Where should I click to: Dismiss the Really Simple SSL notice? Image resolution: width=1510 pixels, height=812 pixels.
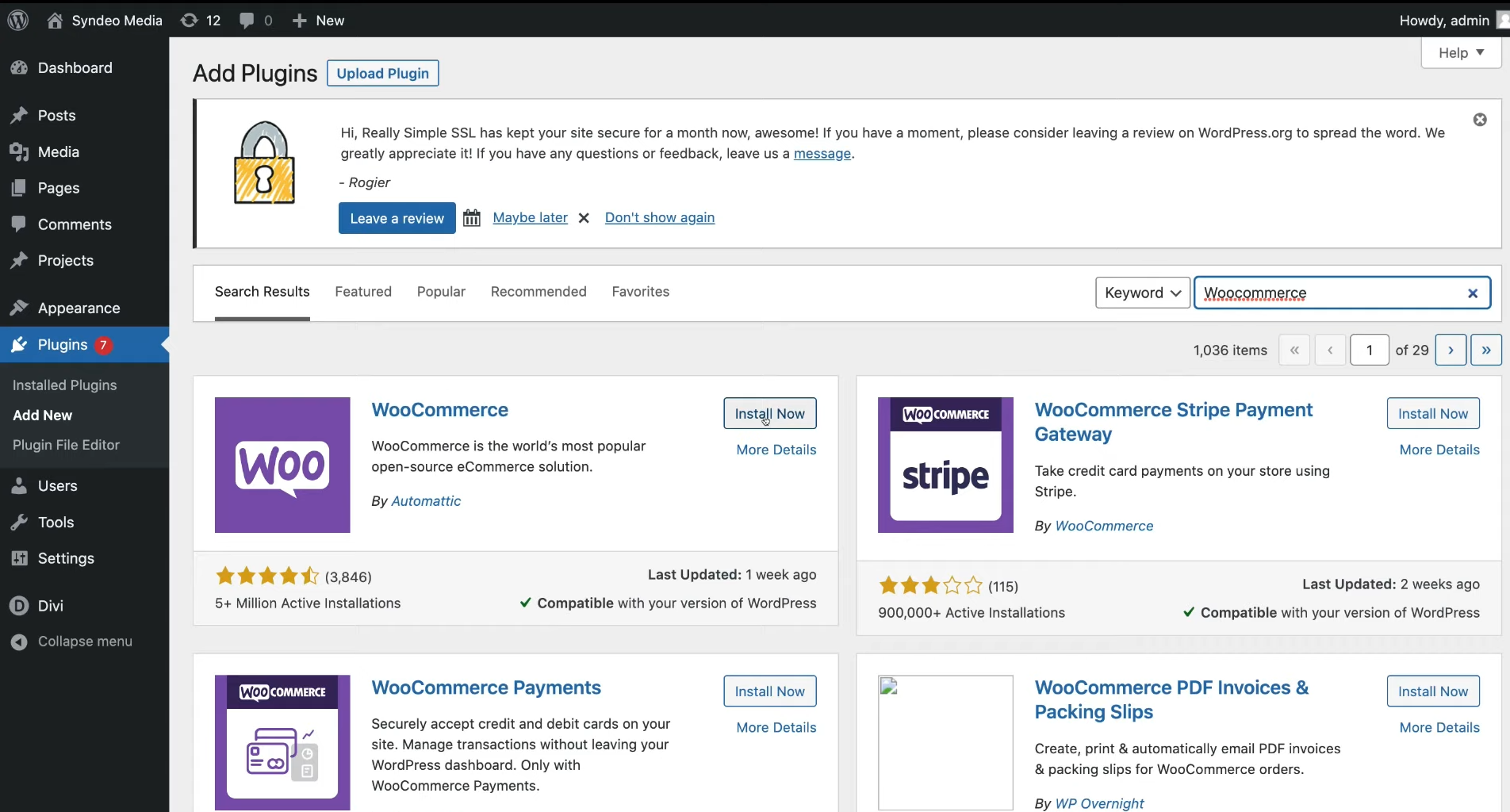[1480, 120]
